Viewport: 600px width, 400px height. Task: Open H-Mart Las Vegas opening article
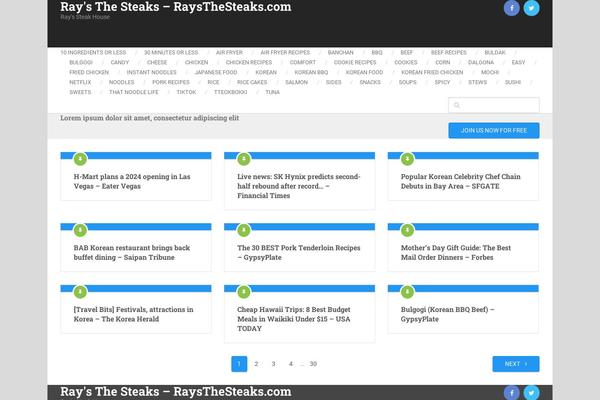tap(132, 181)
